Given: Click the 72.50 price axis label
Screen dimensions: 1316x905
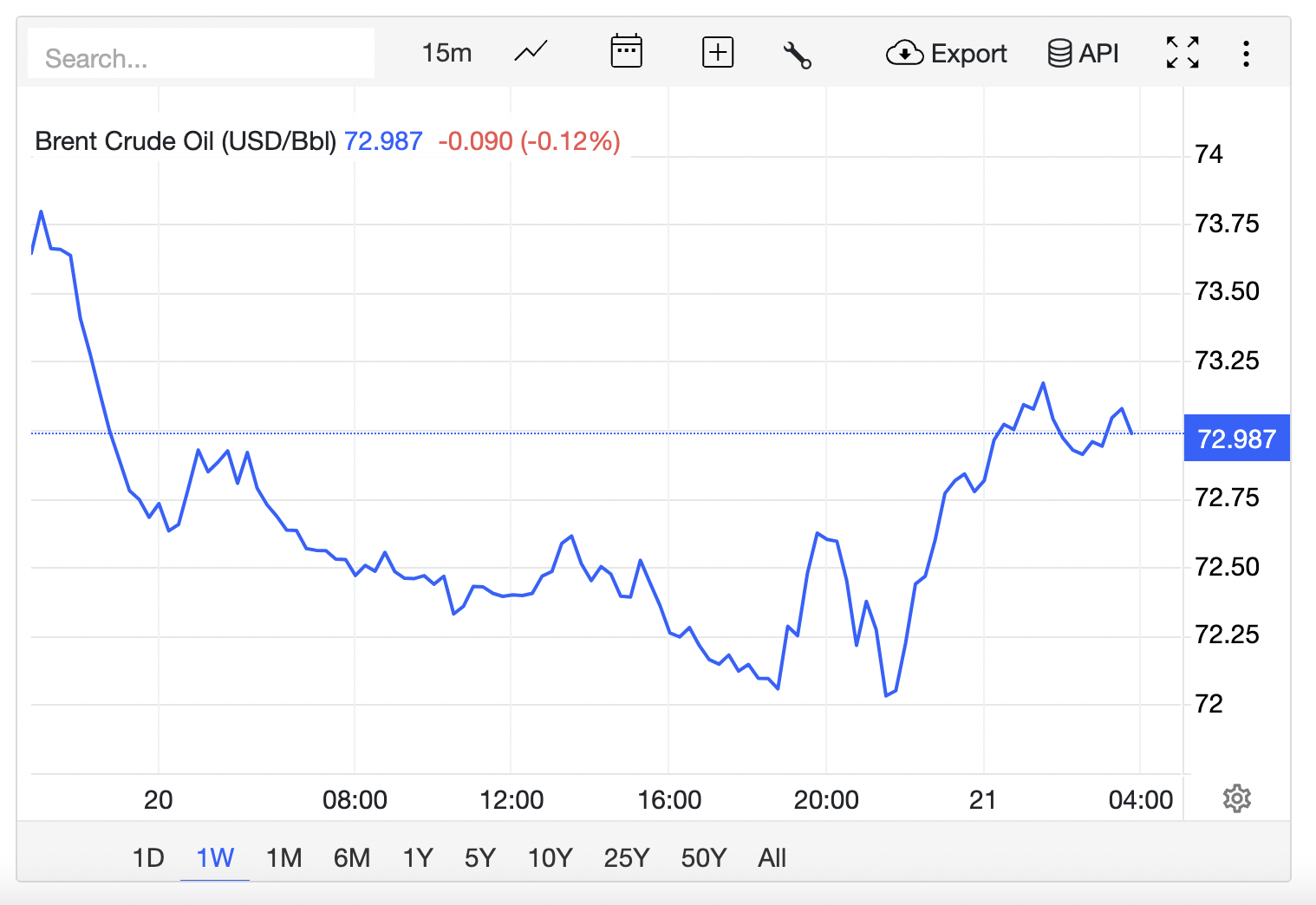Looking at the screenshot, I should 1227,567.
